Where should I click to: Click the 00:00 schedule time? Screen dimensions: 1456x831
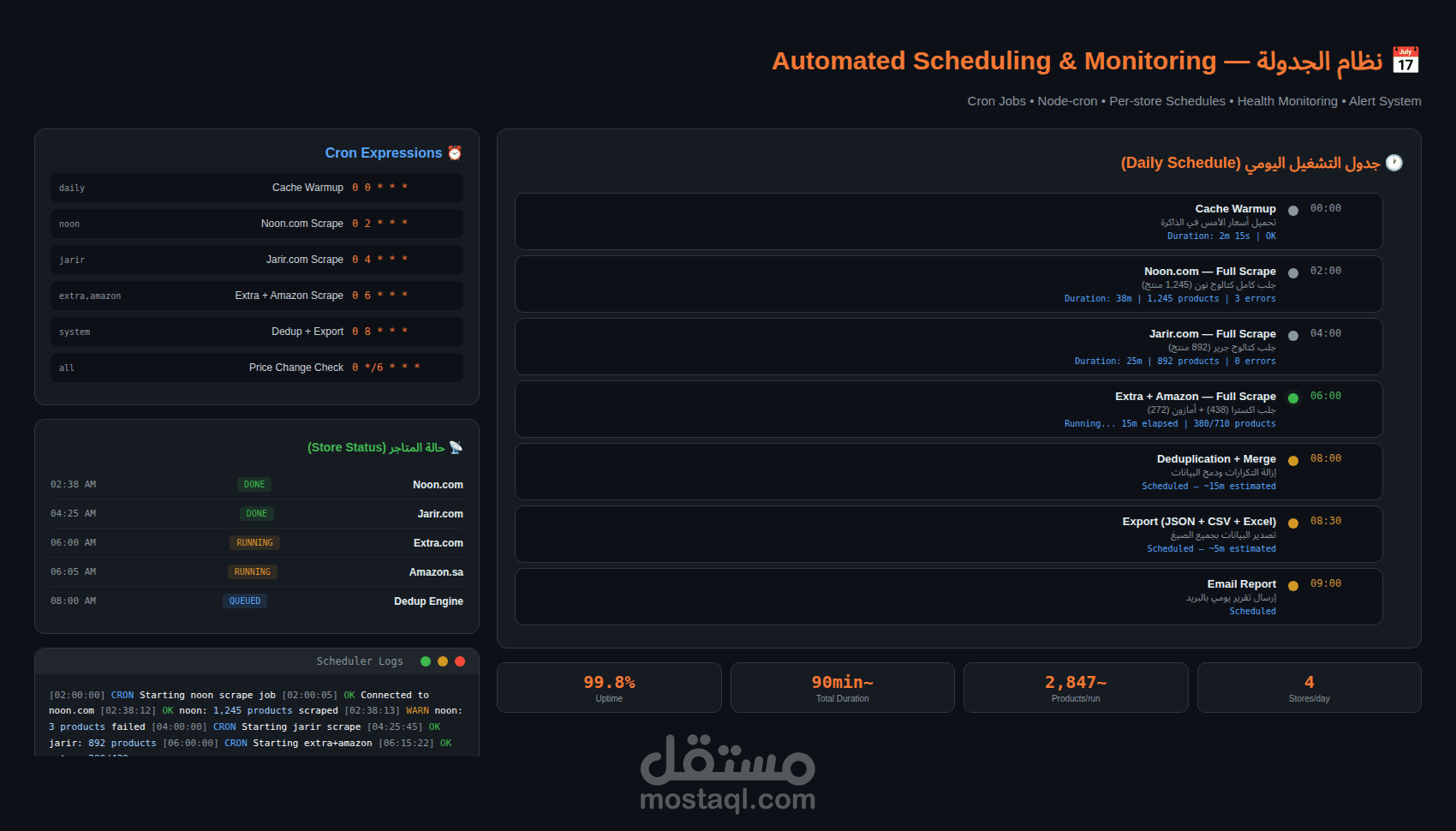pos(1326,208)
